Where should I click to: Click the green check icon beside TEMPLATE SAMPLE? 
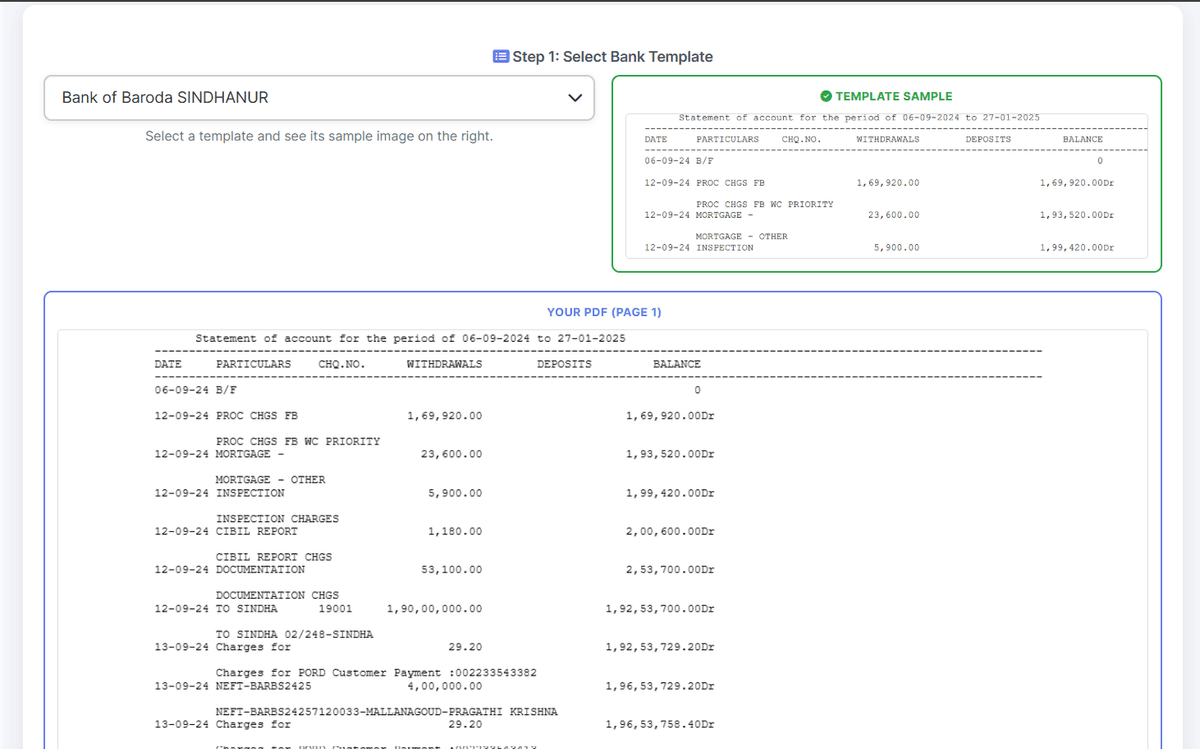[x=826, y=97]
